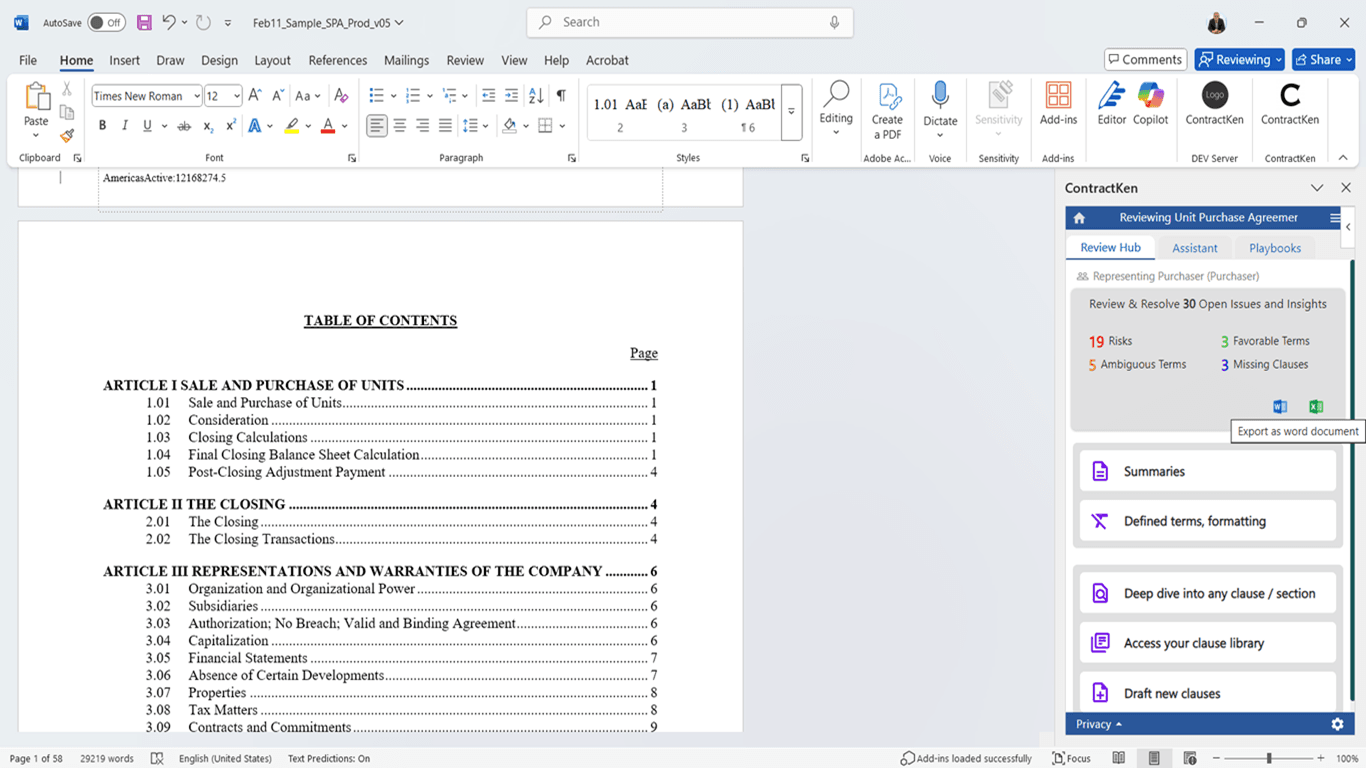Collapse the ribbon chevron
This screenshot has width=1366, height=768.
(1343, 157)
